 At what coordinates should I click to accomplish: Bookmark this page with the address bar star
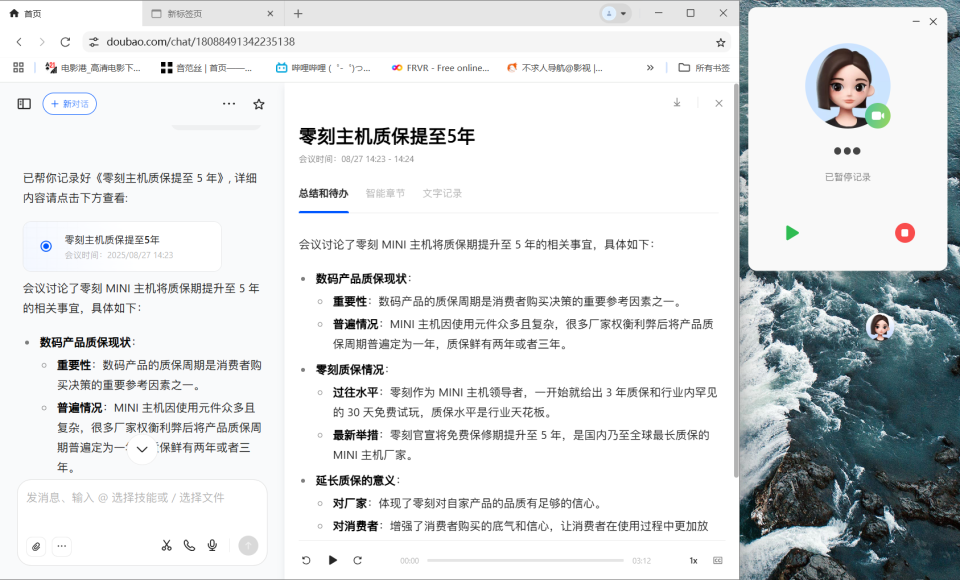point(721,42)
